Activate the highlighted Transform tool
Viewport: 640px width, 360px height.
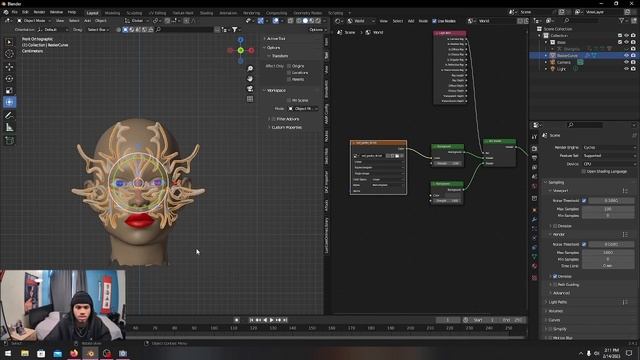(x=9, y=102)
